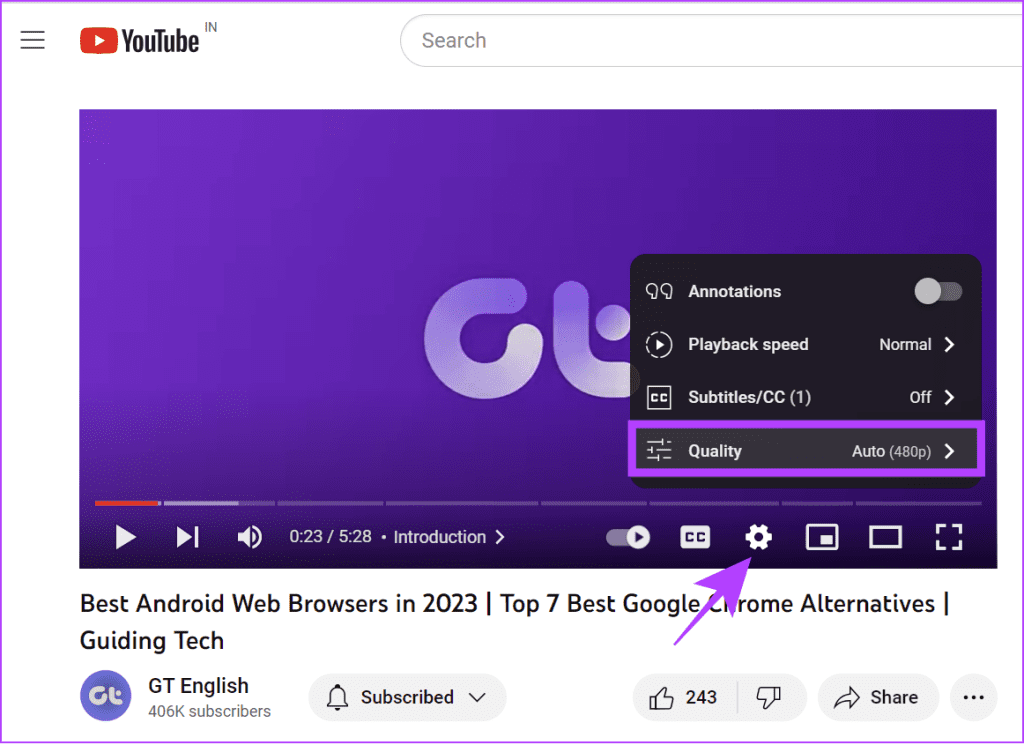The width and height of the screenshot is (1024, 745).
Task: Open the miniplayer
Action: tap(822, 537)
